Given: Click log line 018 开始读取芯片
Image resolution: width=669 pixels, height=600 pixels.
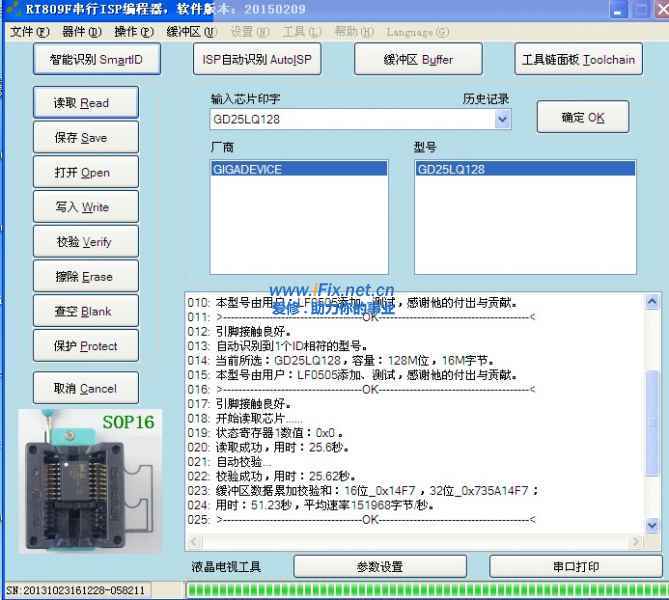Looking at the screenshot, I should [245, 418].
